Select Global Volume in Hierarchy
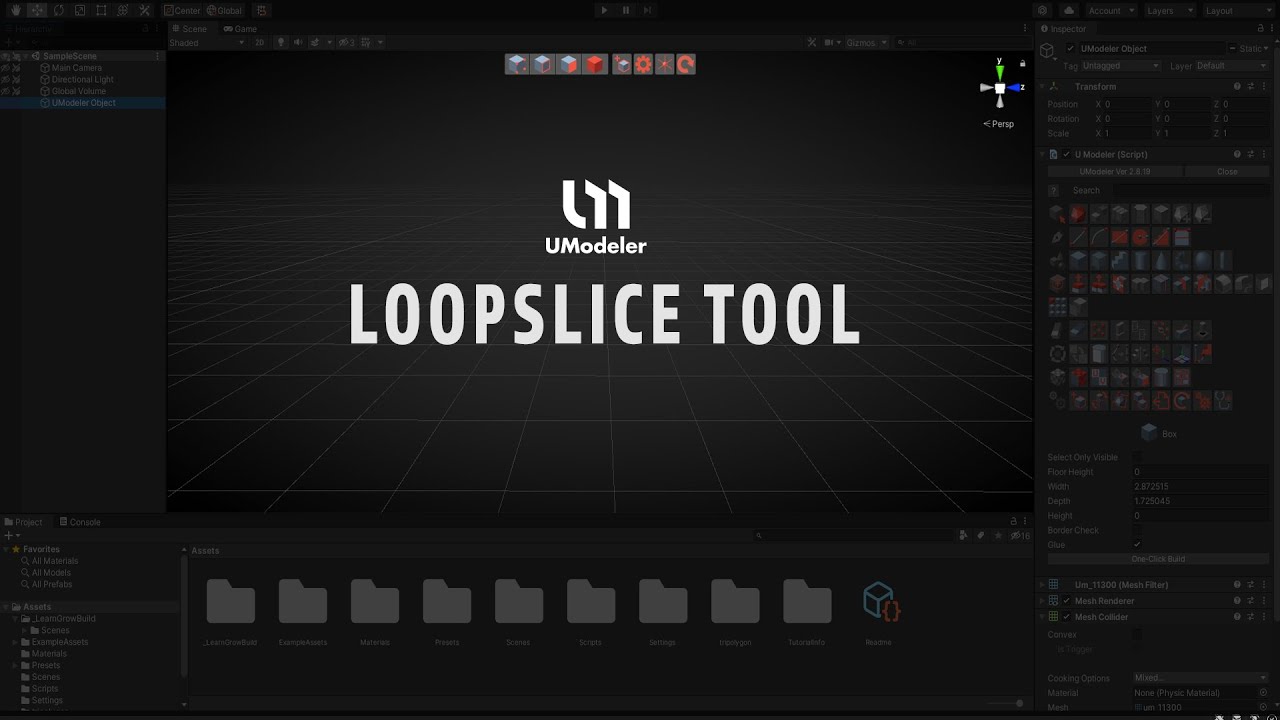Viewport: 1280px width, 720px height. 78,91
